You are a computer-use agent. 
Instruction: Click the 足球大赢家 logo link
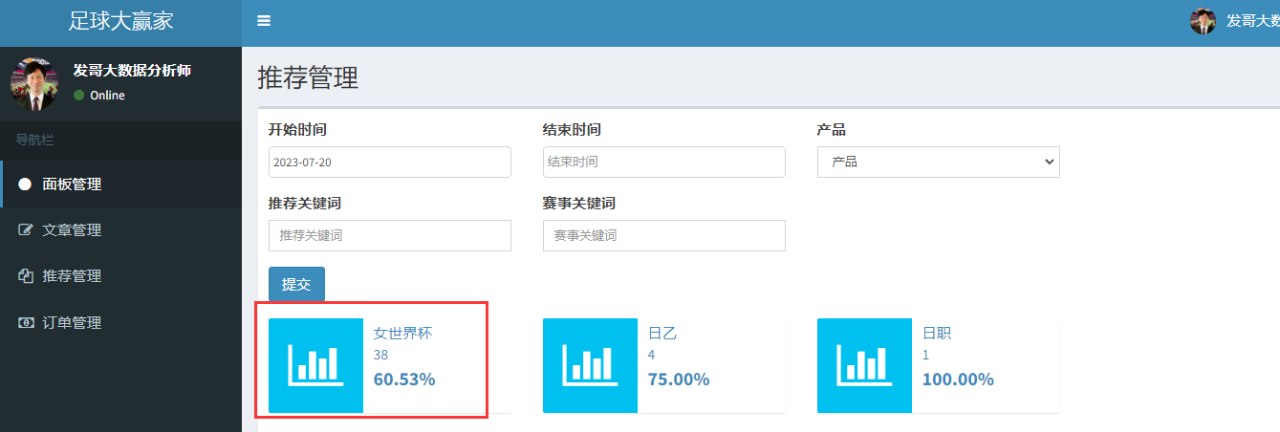pos(121,21)
